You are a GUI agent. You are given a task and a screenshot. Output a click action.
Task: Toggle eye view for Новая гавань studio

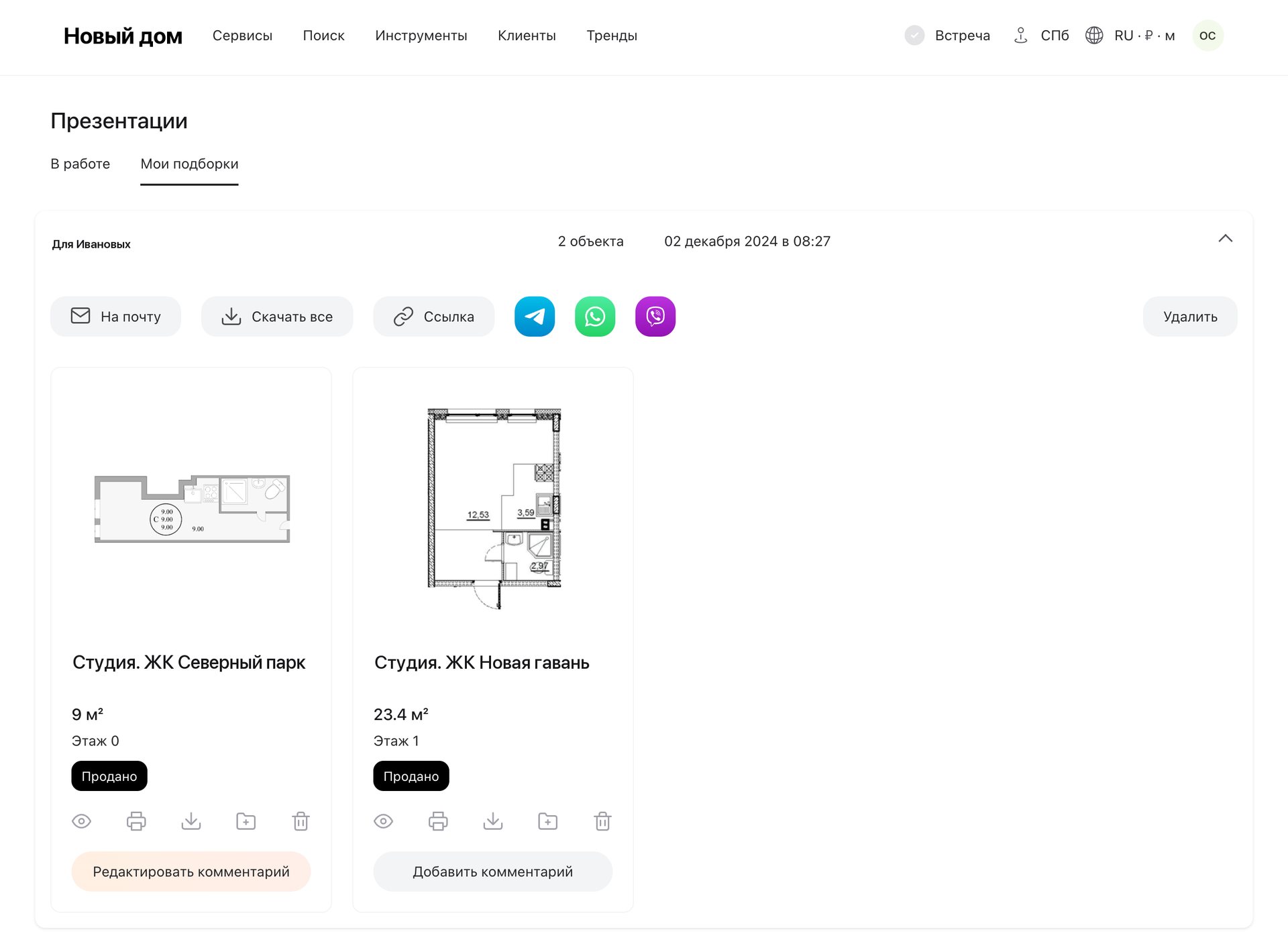tap(383, 821)
